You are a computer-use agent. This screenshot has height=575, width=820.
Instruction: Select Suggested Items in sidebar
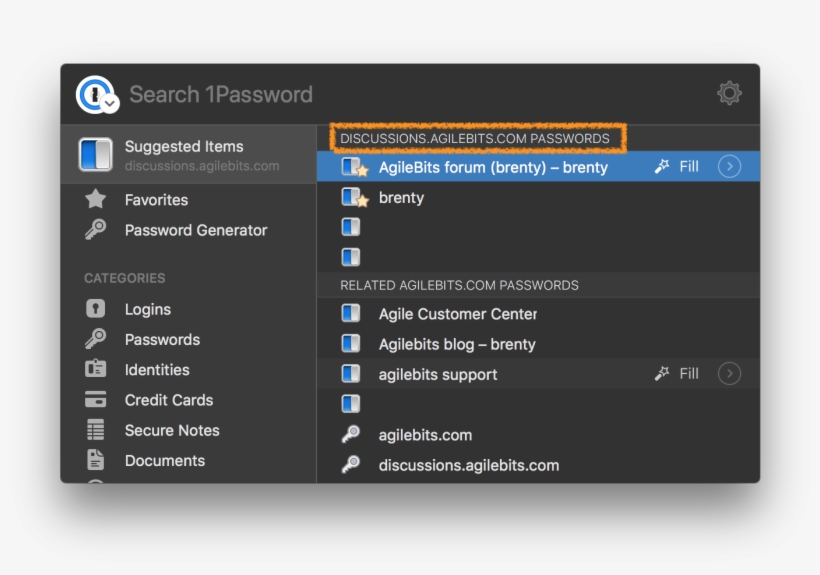point(184,155)
